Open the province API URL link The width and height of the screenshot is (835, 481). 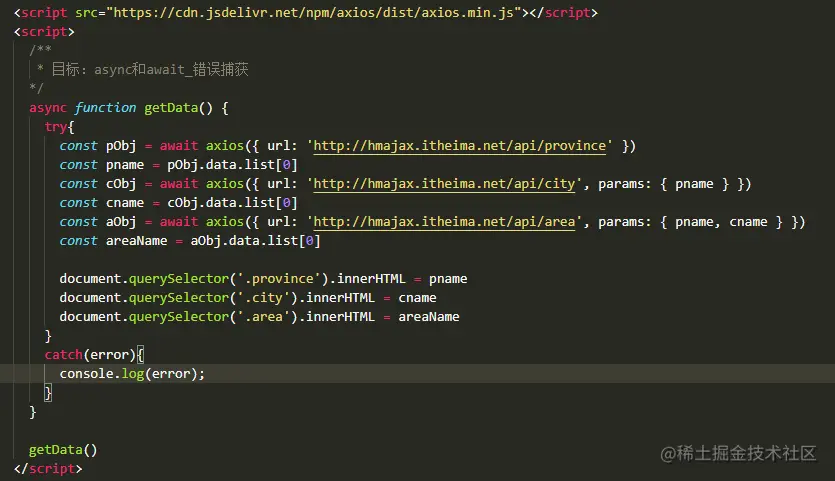coord(459,145)
